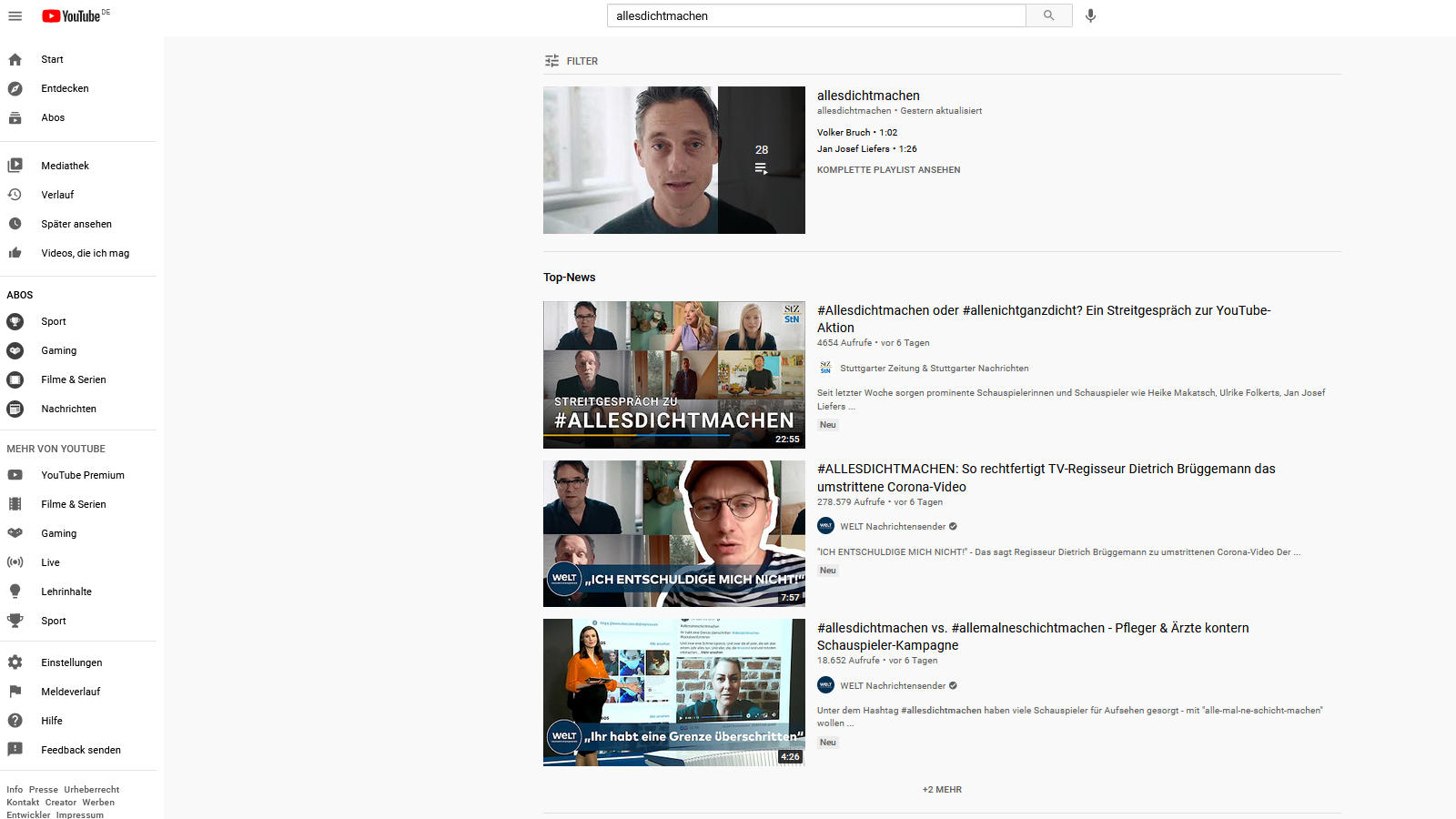This screenshot has height=819, width=1456.
Task: Open the 7:57 WELT video thumbnail
Action: click(x=674, y=533)
